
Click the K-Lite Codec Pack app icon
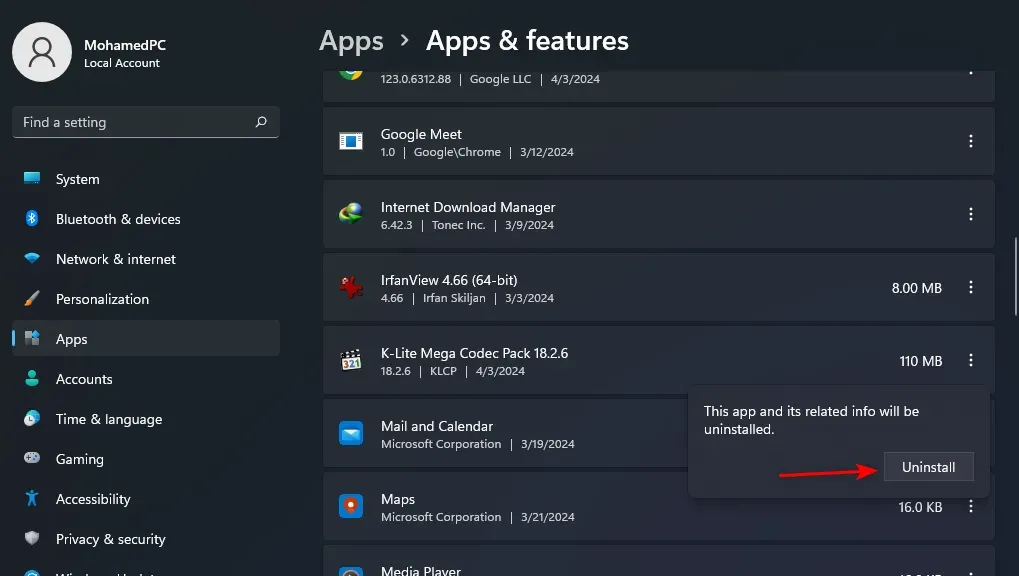pyautogui.click(x=351, y=360)
